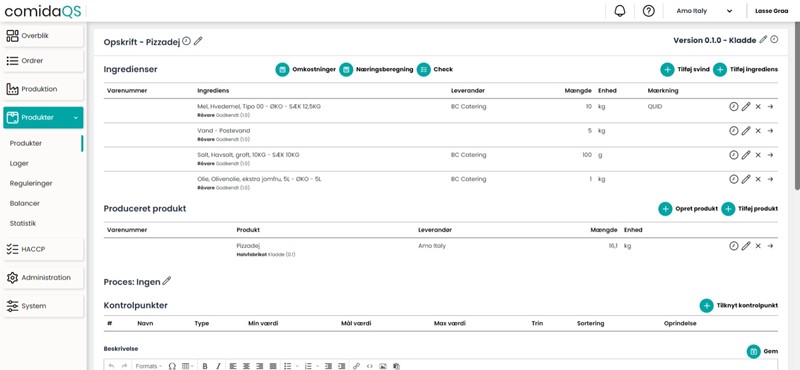This screenshot has width=800, height=370.
Task: Toggle center text alignment in editor
Action: [246, 366]
